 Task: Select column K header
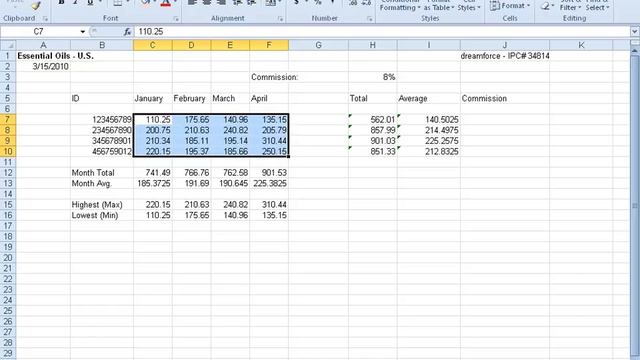point(581,45)
